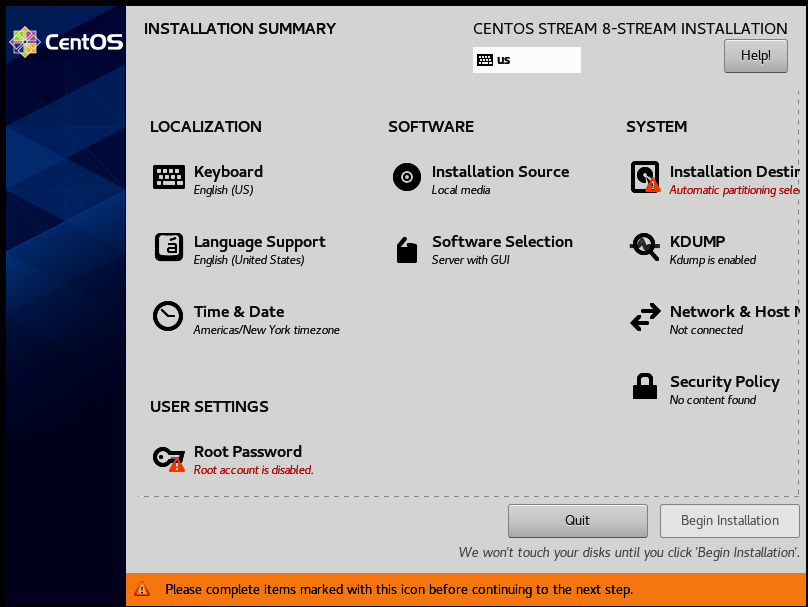This screenshot has height=607, width=808.
Task: Click the Installation Source disc icon
Action: coord(407,177)
